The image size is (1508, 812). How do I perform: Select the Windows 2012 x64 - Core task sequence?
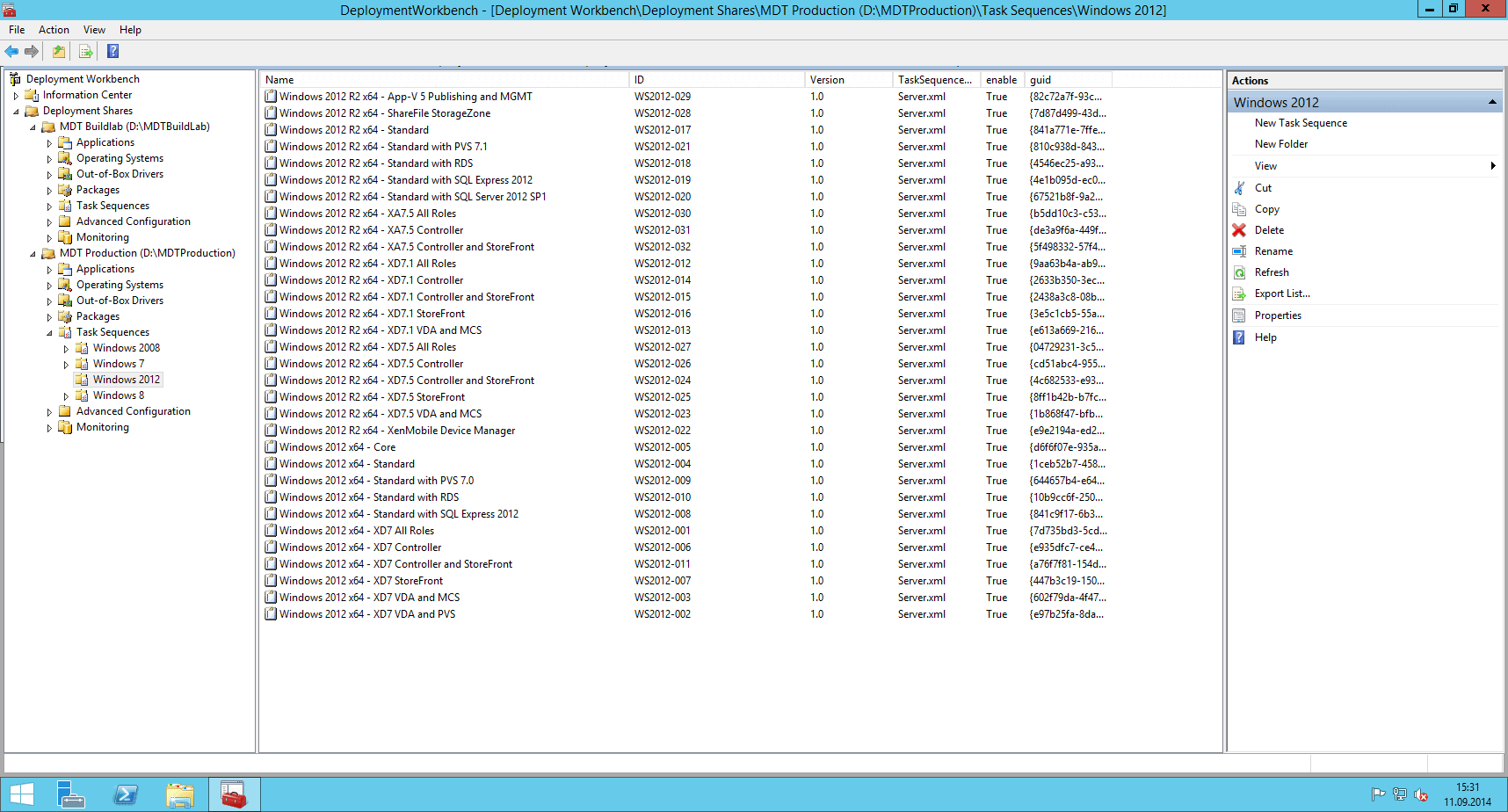point(337,447)
